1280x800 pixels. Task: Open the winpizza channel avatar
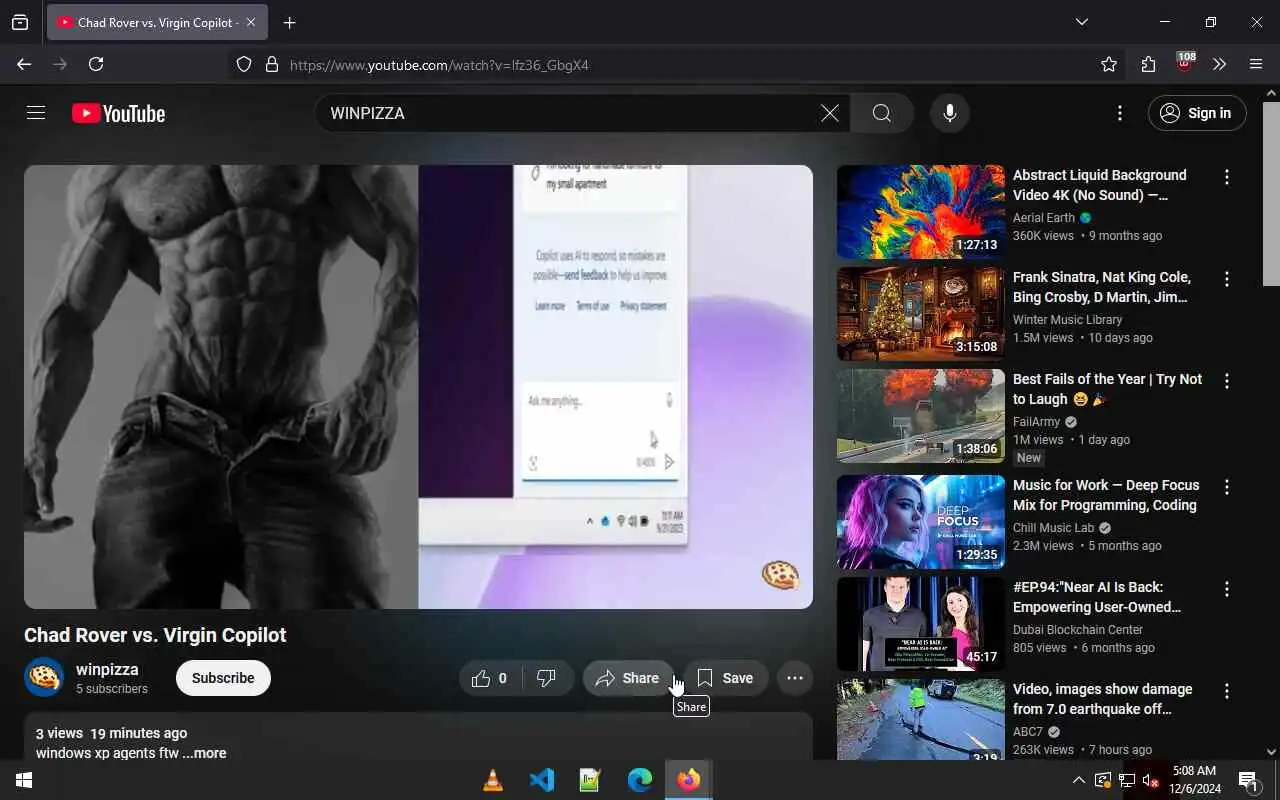[x=44, y=677]
